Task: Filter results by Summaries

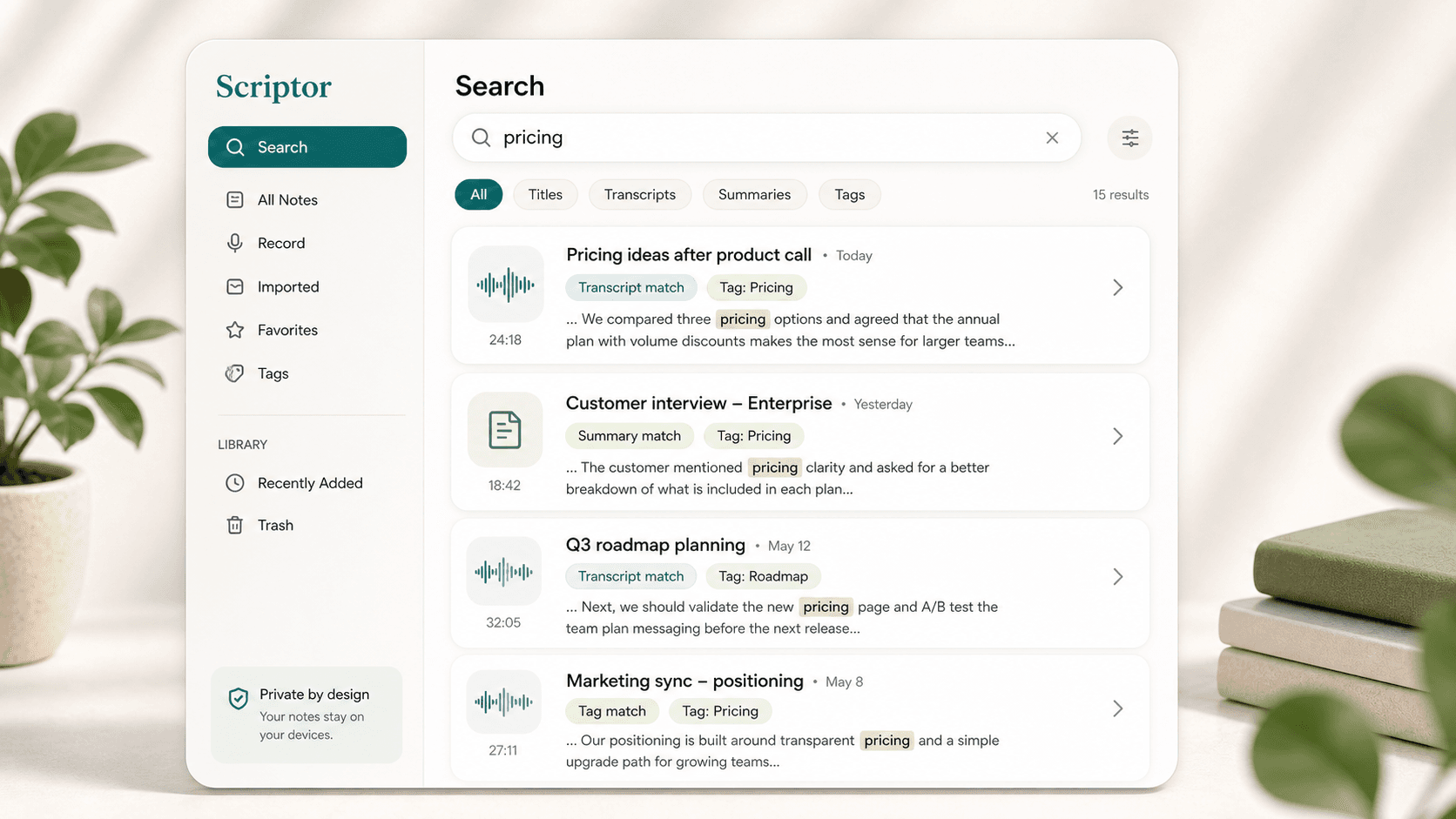Action: pyautogui.click(x=754, y=194)
